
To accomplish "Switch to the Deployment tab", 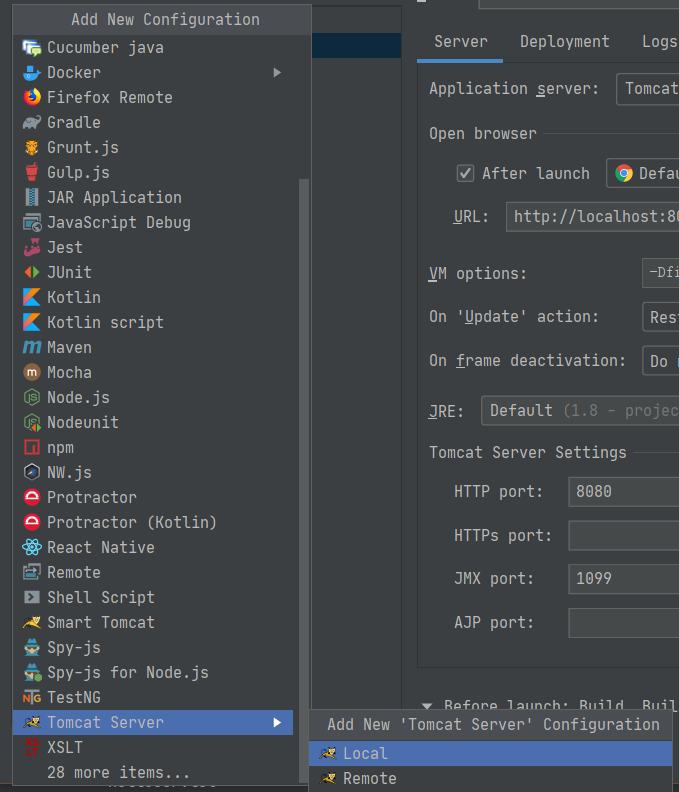I will 564,41.
